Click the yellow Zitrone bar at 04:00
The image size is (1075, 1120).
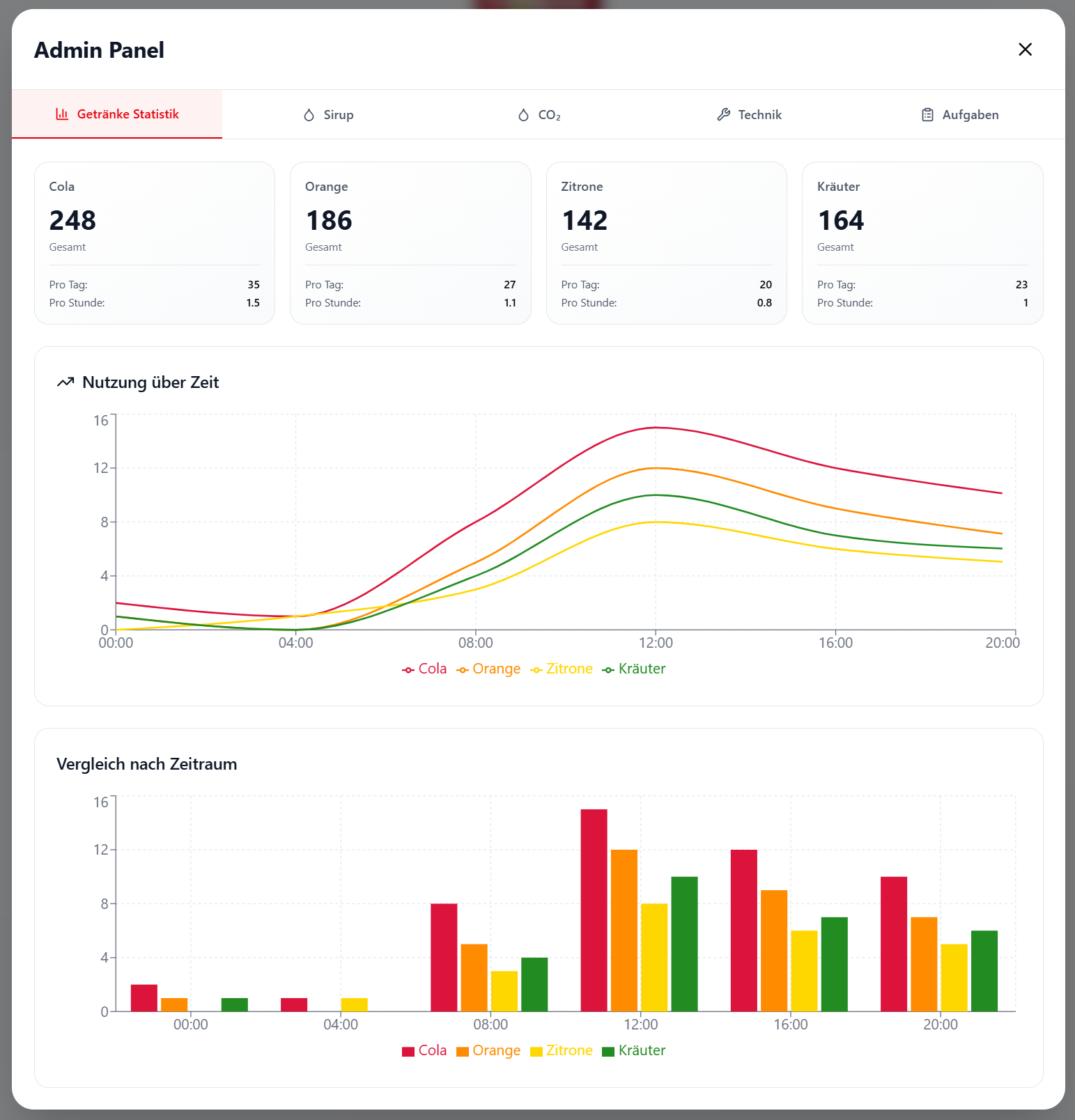tap(354, 1004)
